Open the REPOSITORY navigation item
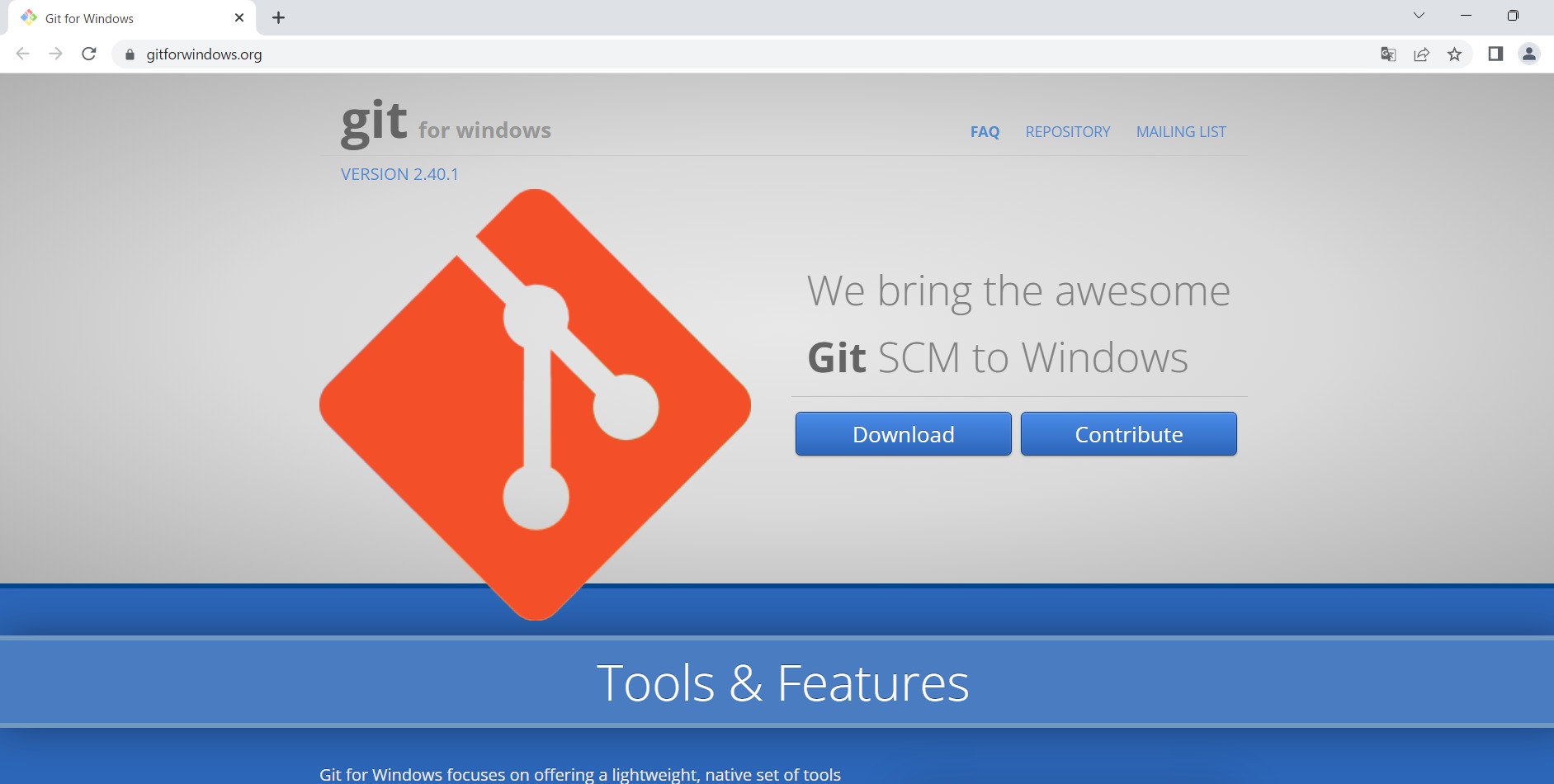 [1068, 131]
